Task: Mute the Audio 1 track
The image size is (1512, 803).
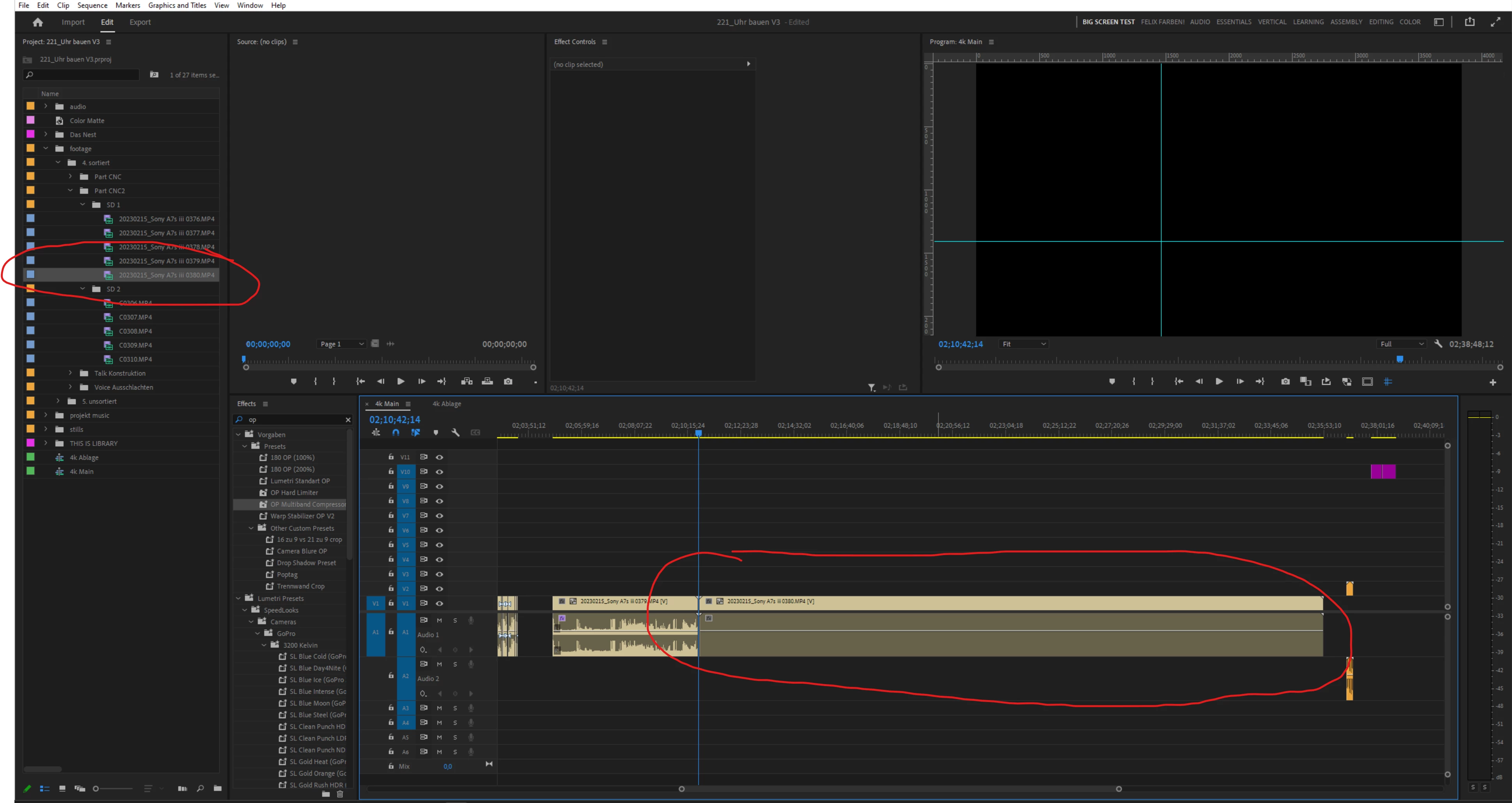Action: 439,620
